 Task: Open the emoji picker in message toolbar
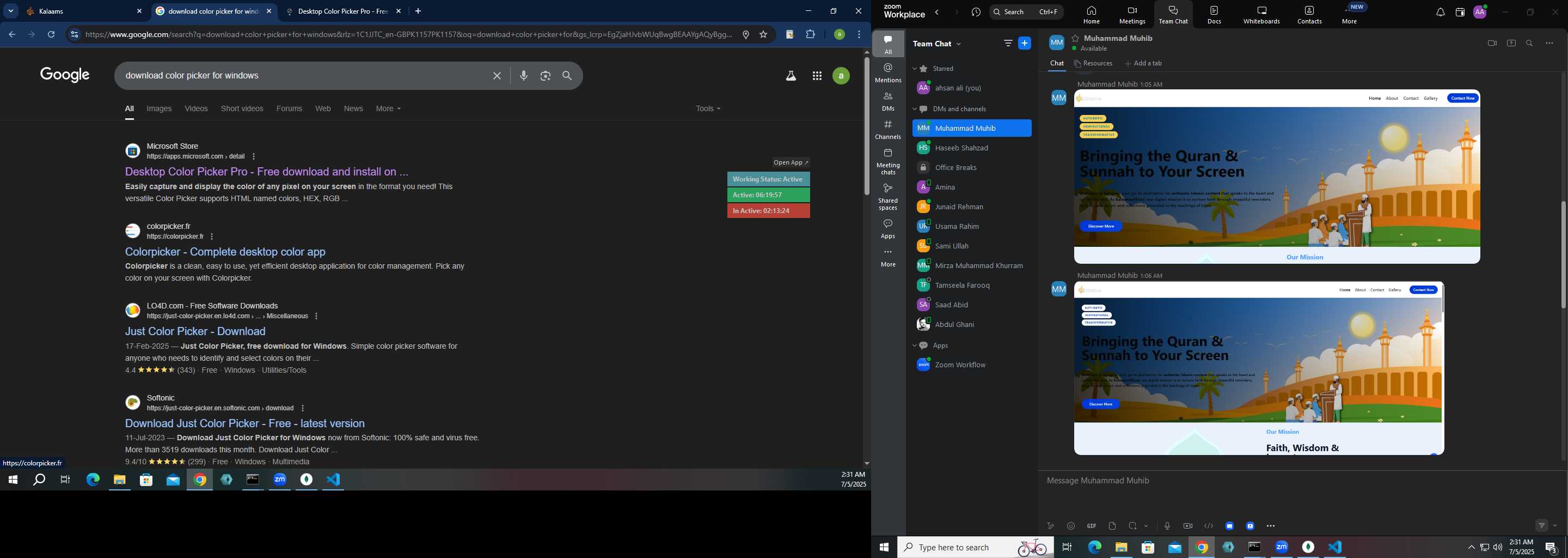point(1071,526)
